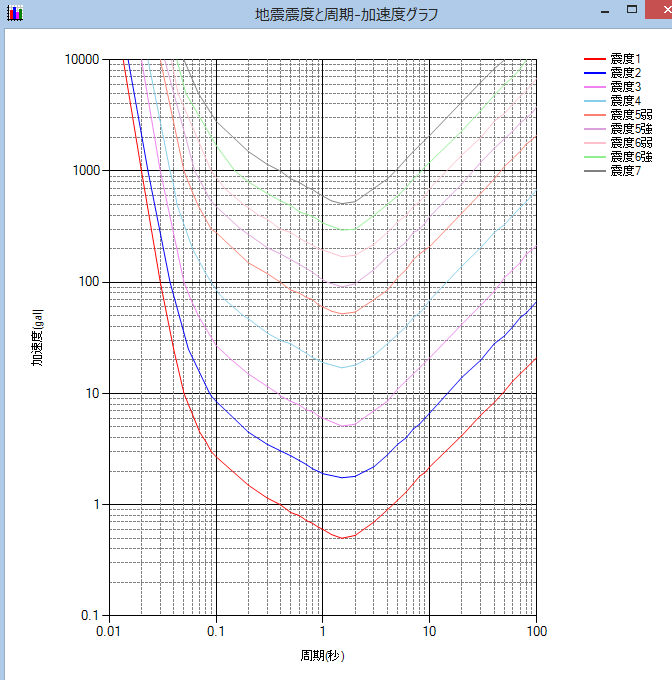This screenshot has width=672, height=680.
Task: Click the 0.01 x-axis tick label
Action: [108, 632]
